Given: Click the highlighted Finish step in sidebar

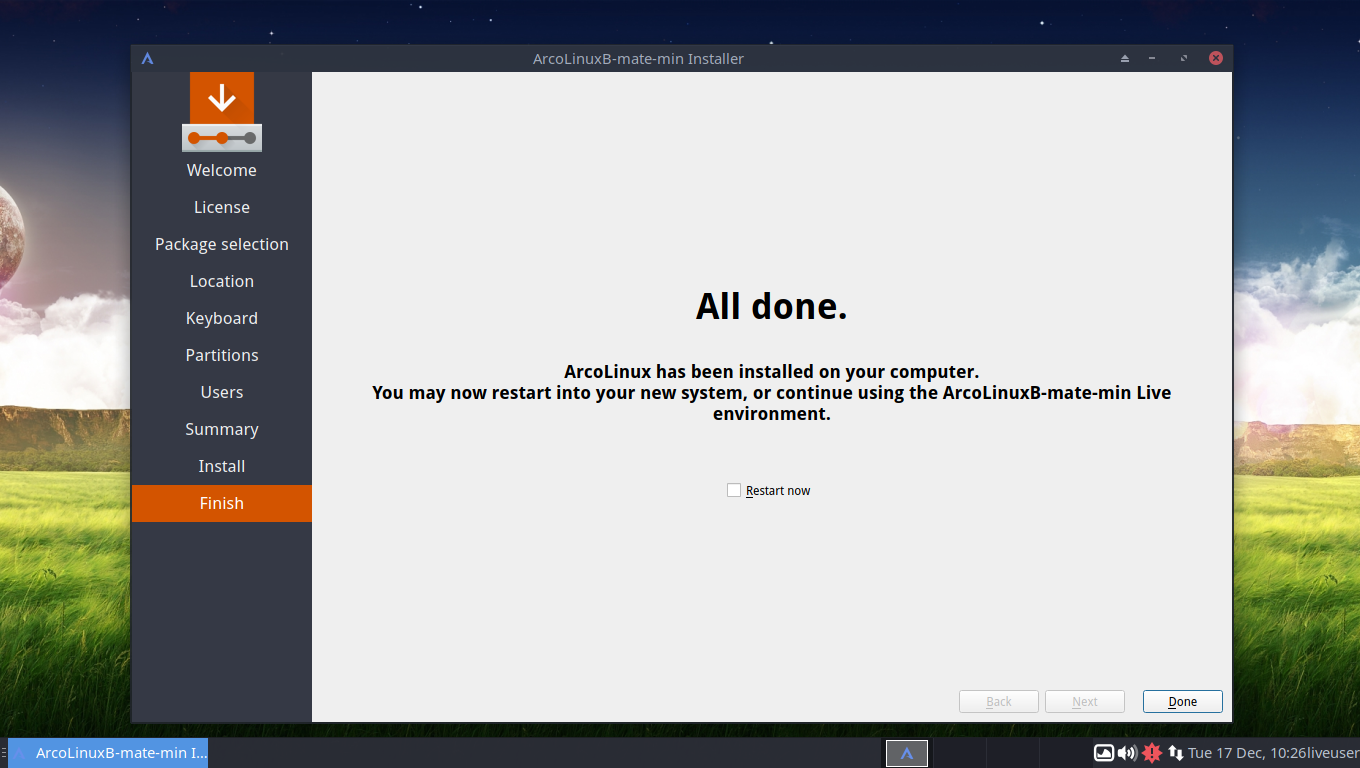Looking at the screenshot, I should [222, 503].
